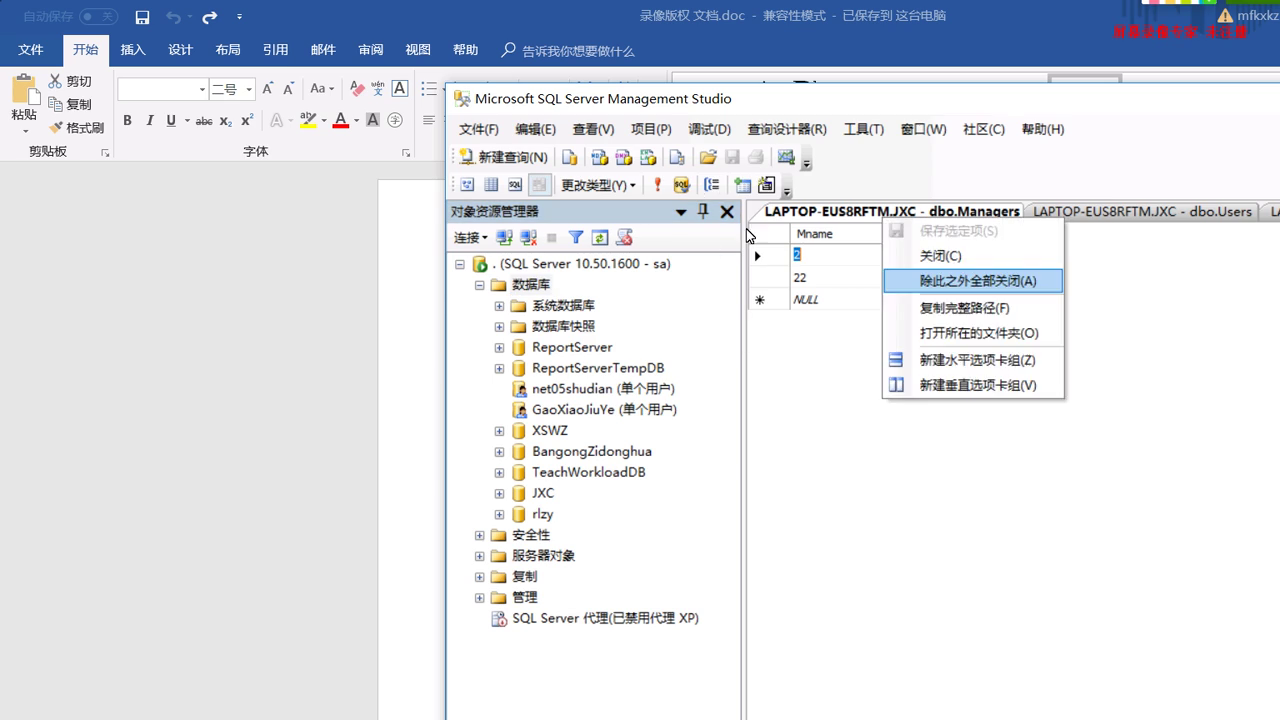Screen dimensions: 1280x720
Task: Collapse the 数据库 folder node
Action: [479, 285]
